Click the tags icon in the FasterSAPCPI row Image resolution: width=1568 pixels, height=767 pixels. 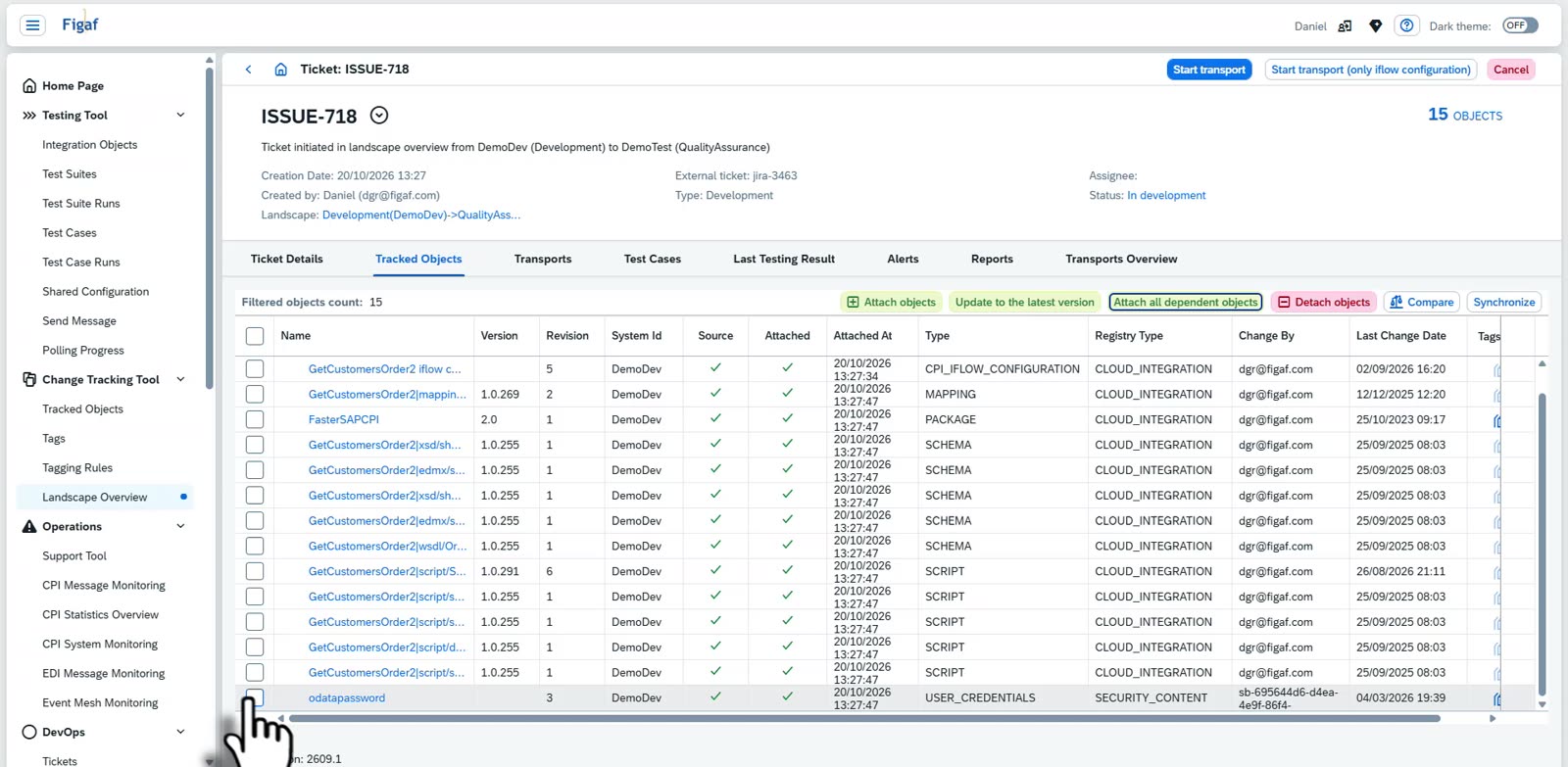[1496, 420]
